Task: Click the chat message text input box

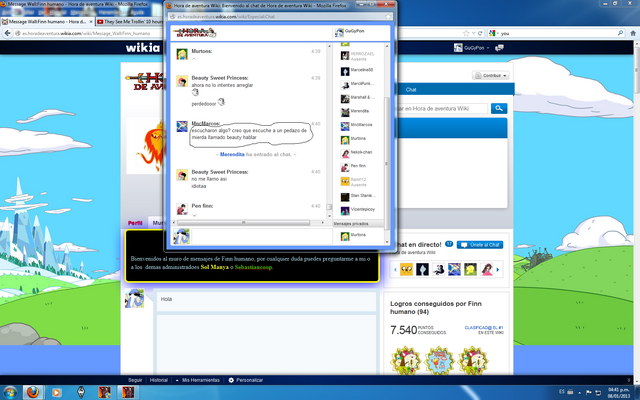Action: [x=262, y=237]
